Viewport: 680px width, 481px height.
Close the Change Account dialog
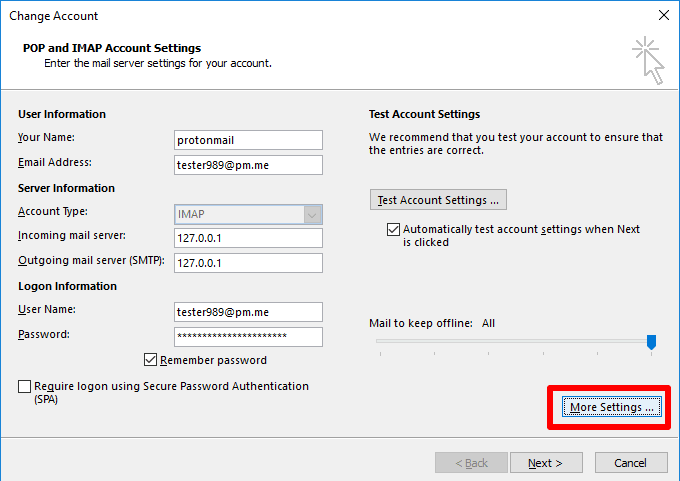point(664,15)
